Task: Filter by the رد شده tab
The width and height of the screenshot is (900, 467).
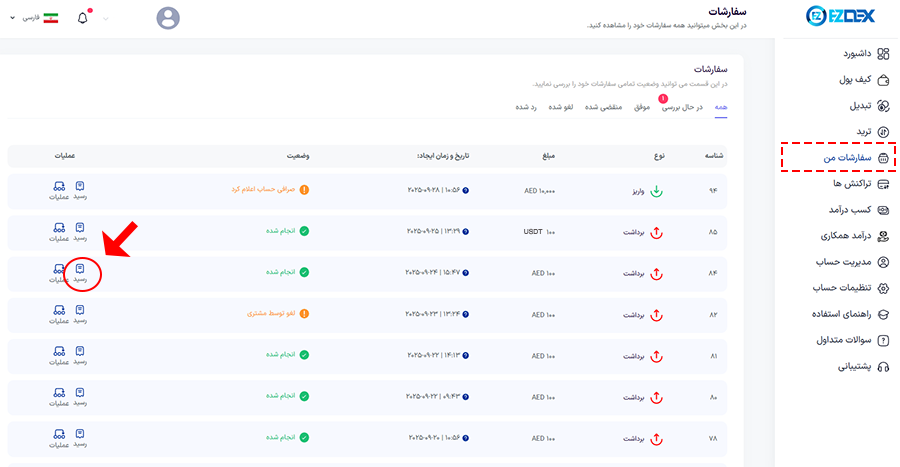Action: click(x=527, y=107)
